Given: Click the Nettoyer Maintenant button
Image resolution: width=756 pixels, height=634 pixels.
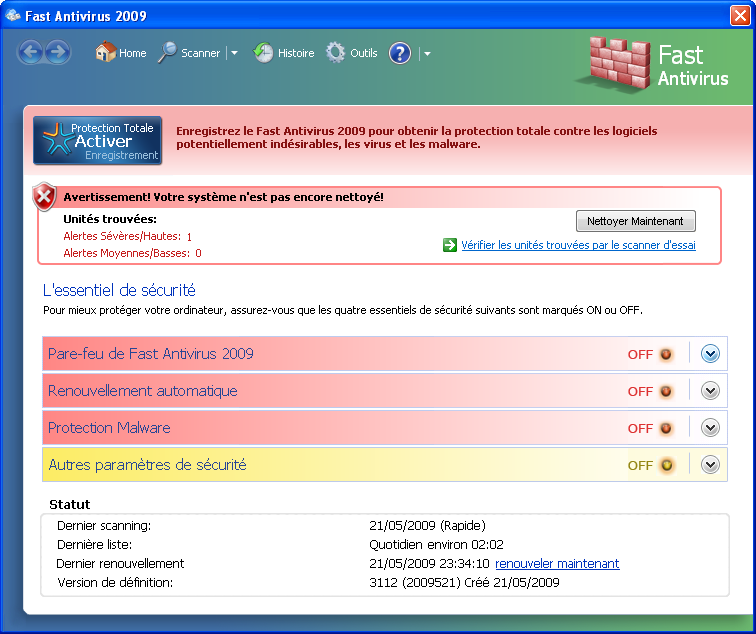Looking at the screenshot, I should (635, 221).
